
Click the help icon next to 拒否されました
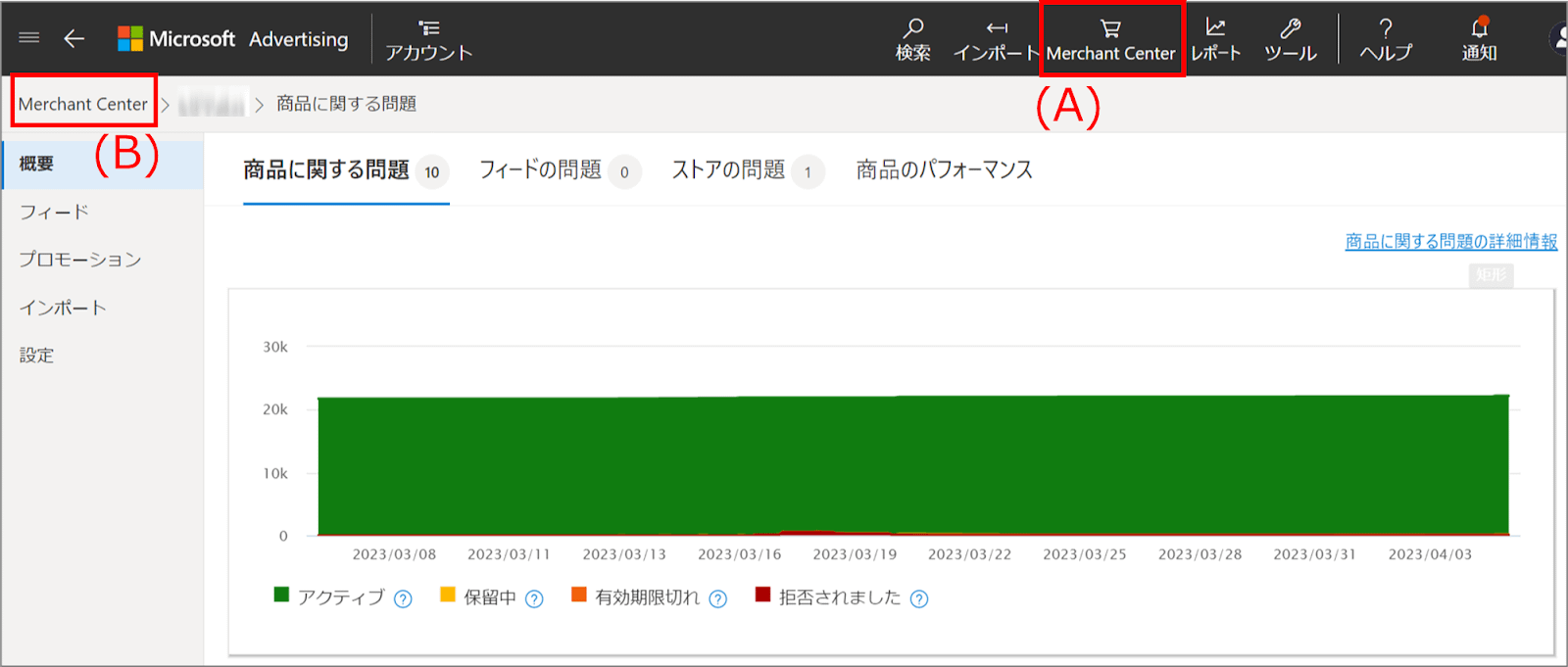[918, 598]
